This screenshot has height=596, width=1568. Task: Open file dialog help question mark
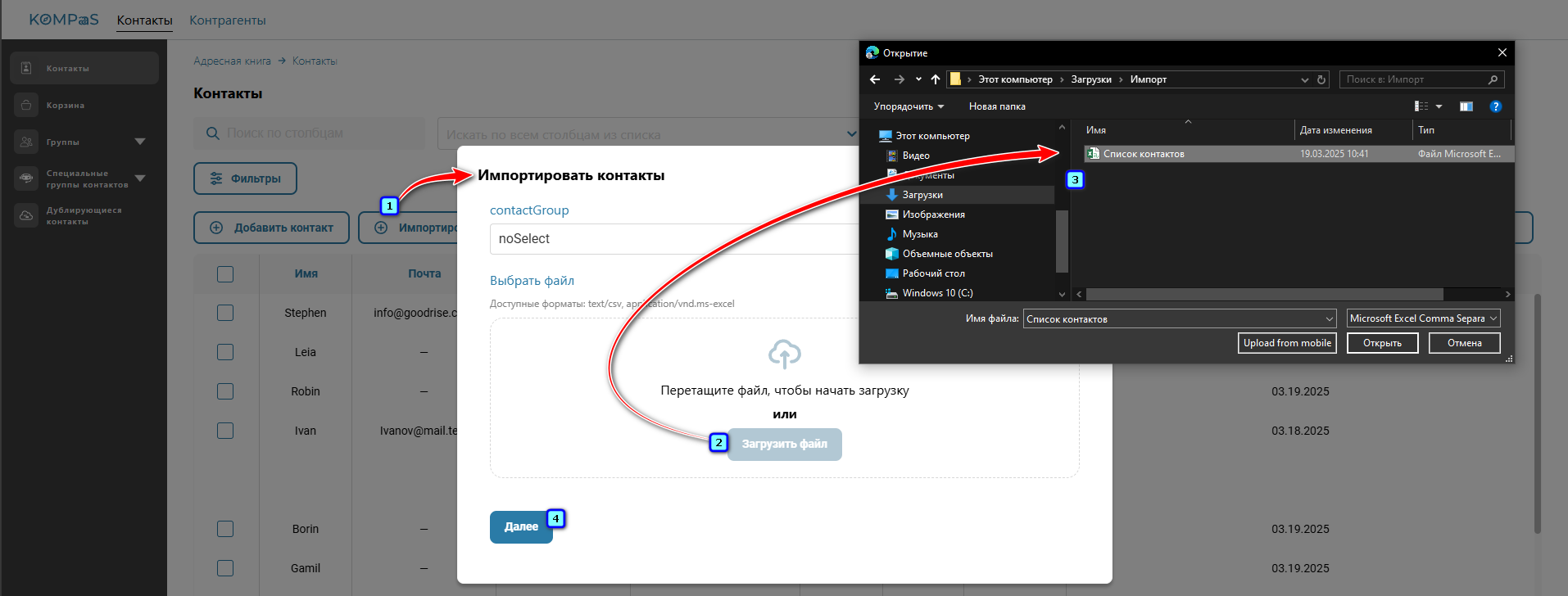tap(1496, 106)
